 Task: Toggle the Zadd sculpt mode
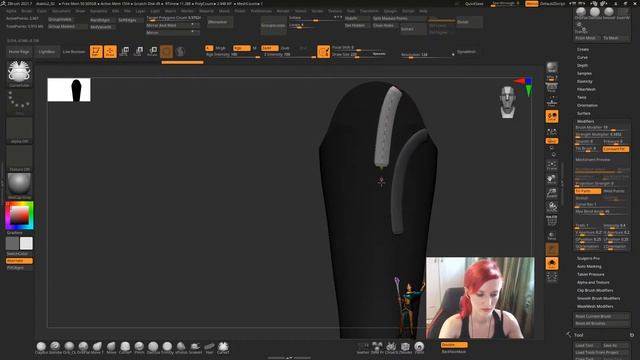(269, 48)
